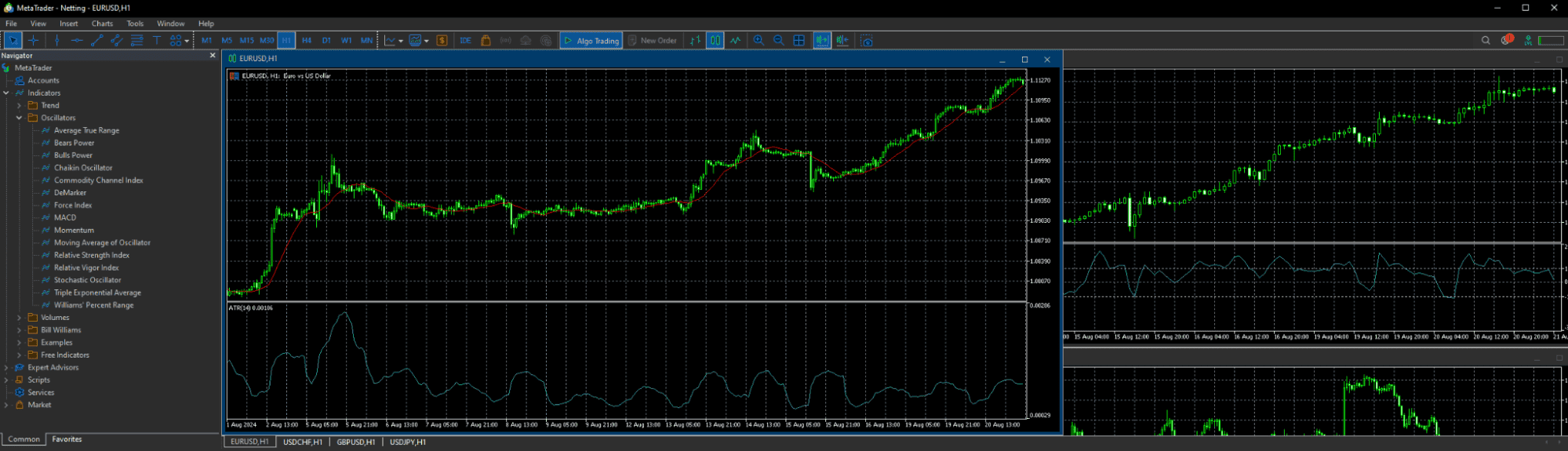Image resolution: width=1568 pixels, height=451 pixels.
Task: Toggle the Algo Trading button
Action: tap(591, 41)
